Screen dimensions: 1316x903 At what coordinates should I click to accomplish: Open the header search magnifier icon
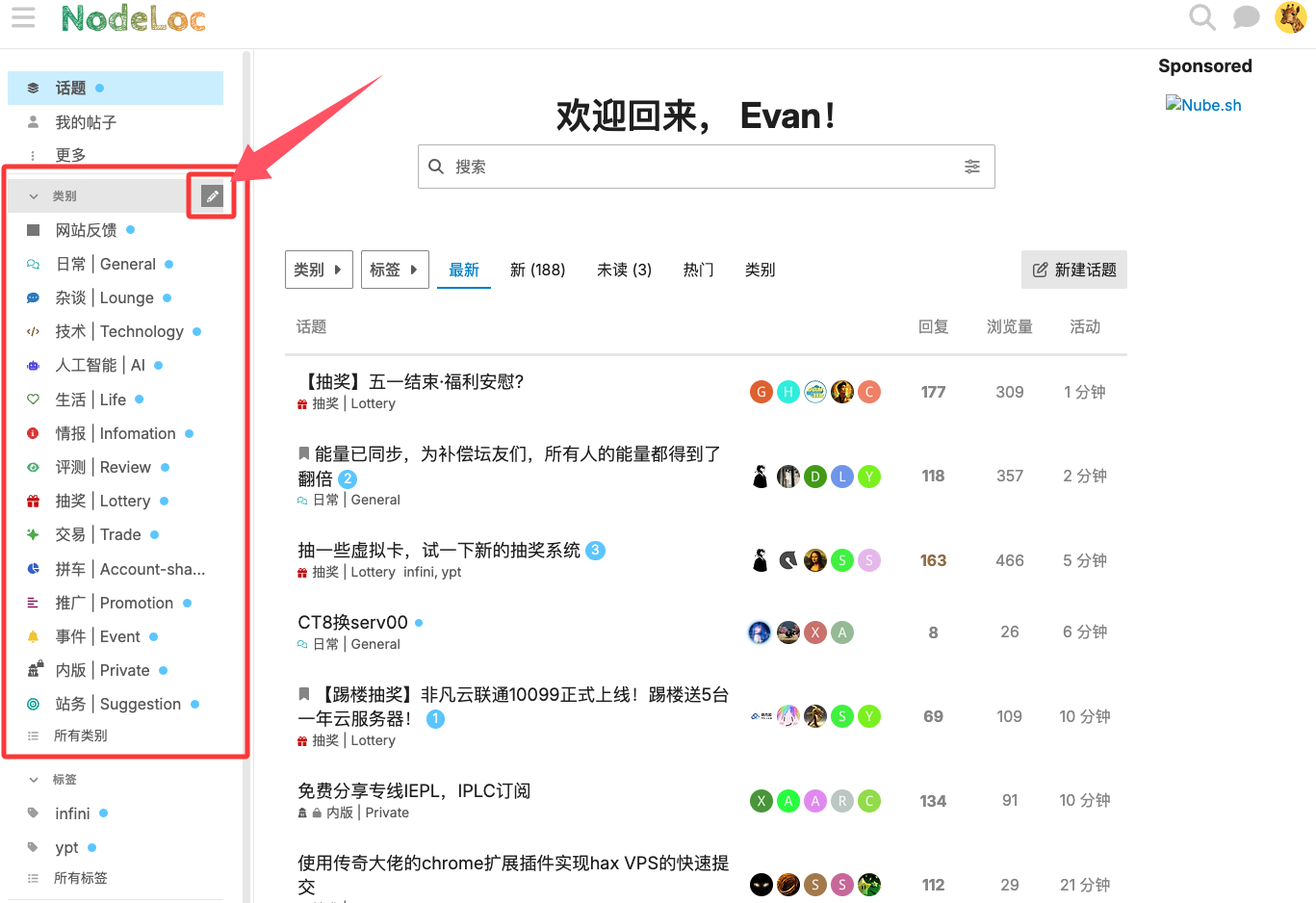(x=1201, y=17)
